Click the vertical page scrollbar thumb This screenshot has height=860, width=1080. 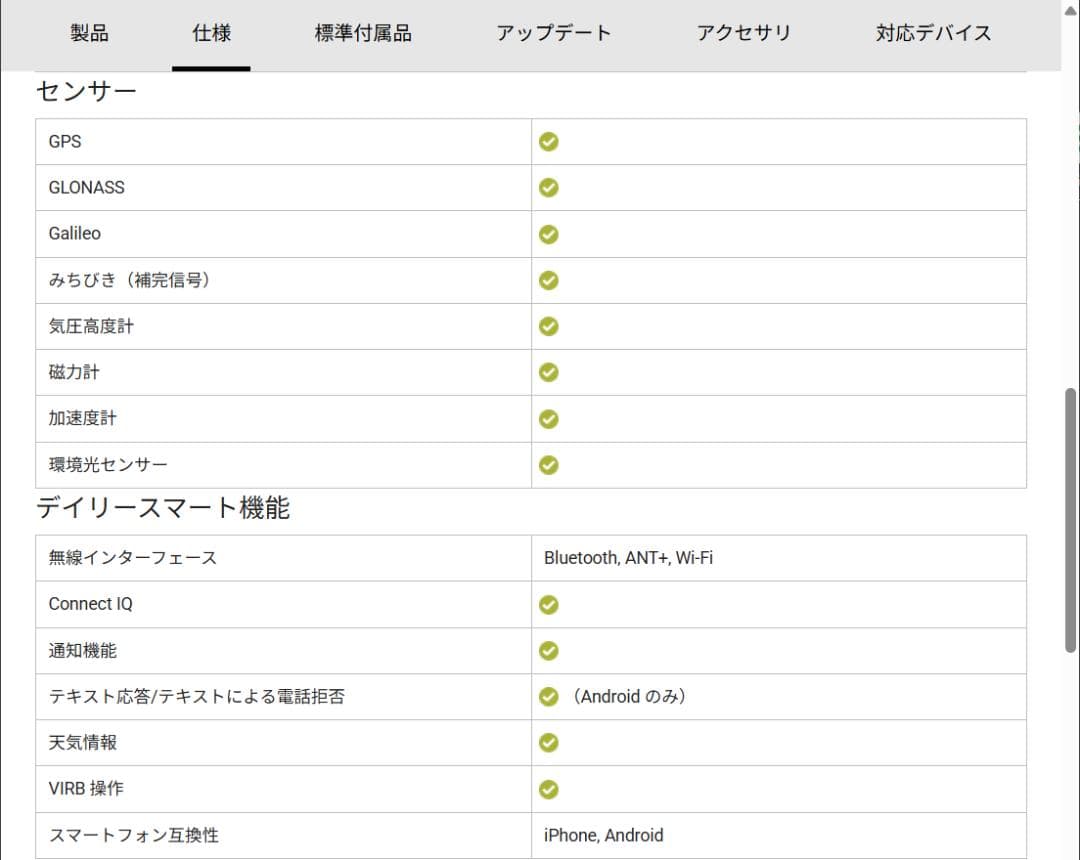pyautogui.click(x=1071, y=520)
